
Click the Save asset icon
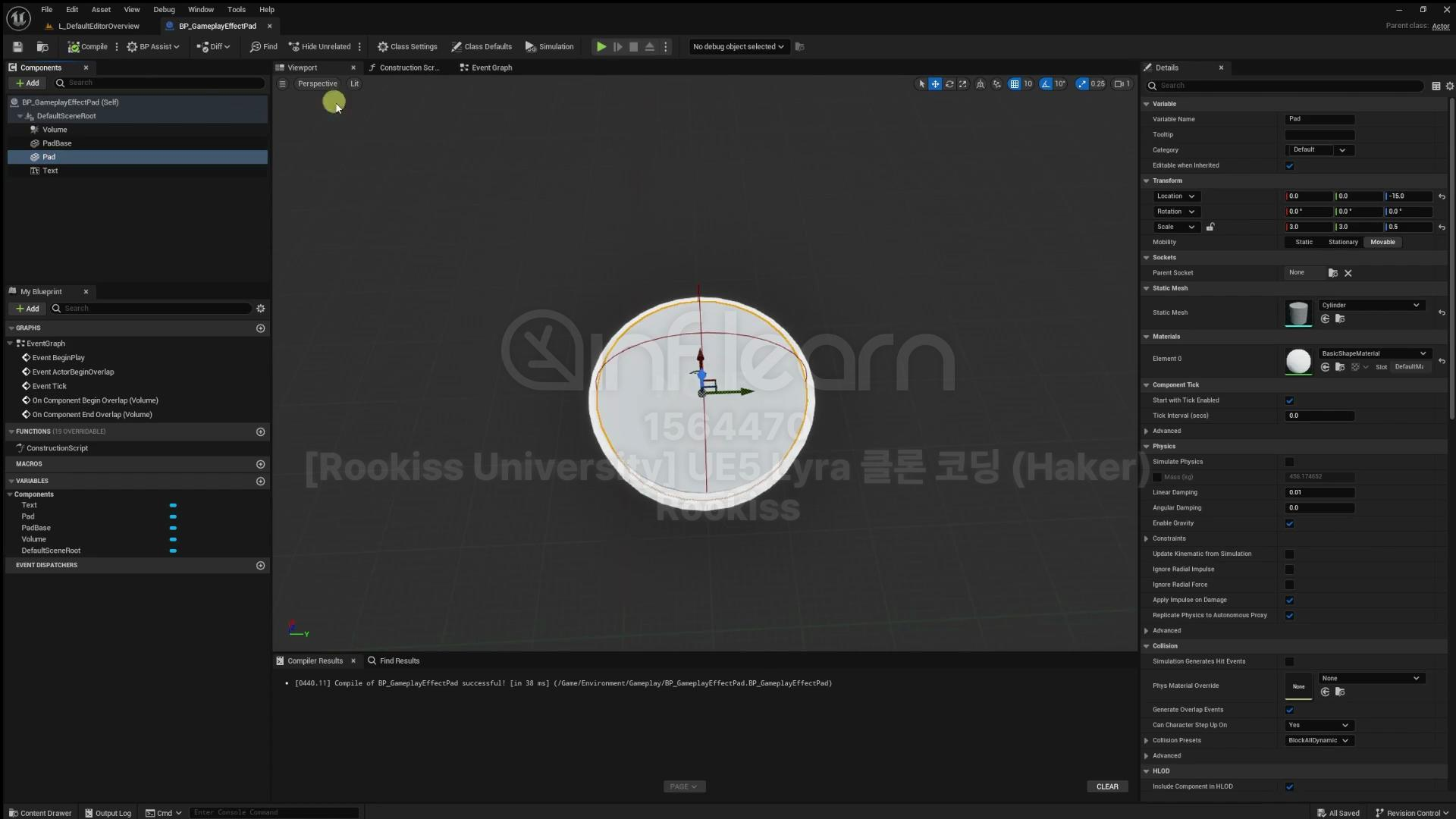(17, 46)
